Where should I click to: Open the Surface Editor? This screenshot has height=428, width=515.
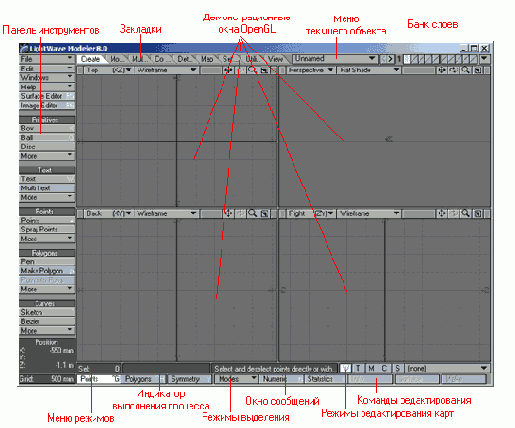(47, 96)
